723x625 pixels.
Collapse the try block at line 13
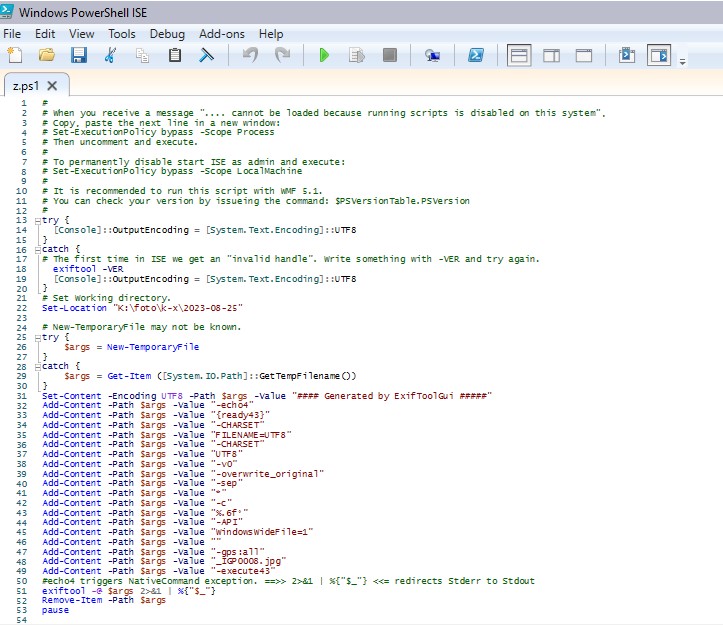pos(37,221)
